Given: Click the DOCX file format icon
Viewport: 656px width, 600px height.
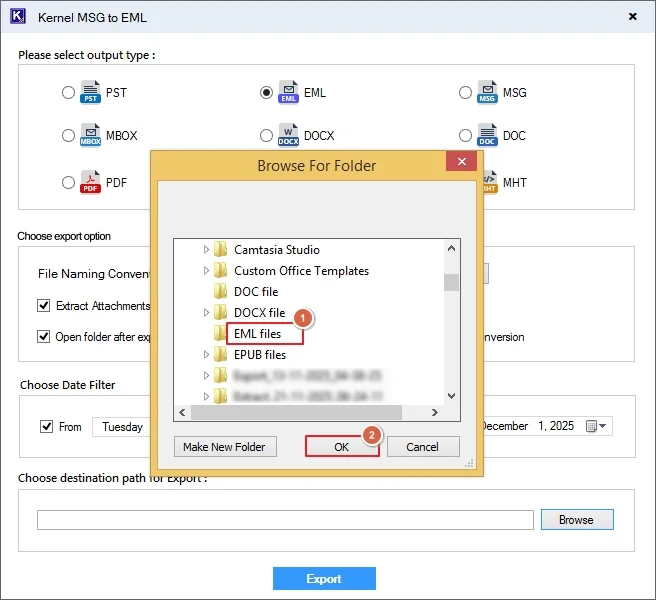Looking at the screenshot, I should [288, 136].
